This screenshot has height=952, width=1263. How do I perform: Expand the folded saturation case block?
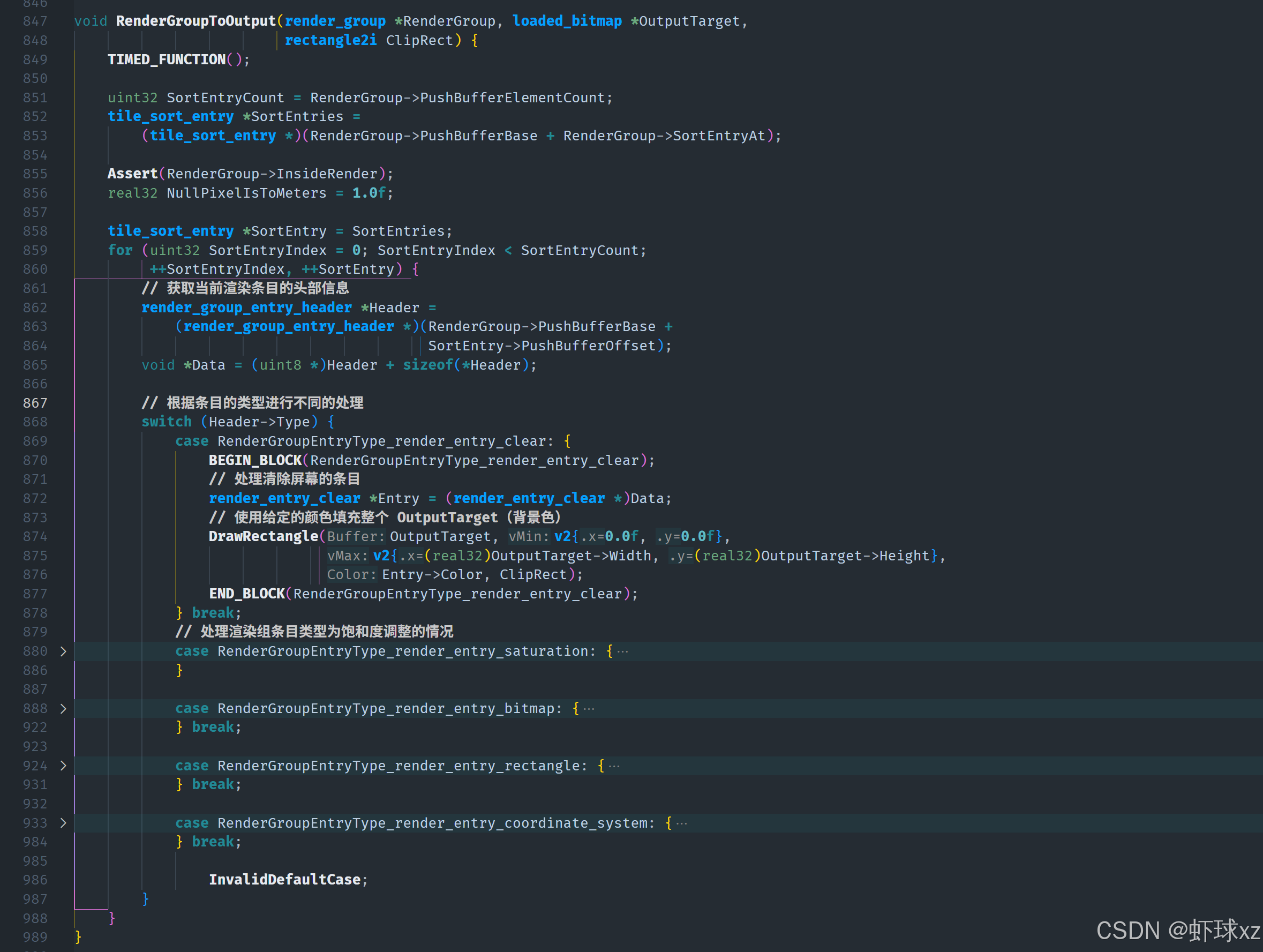pos(63,651)
